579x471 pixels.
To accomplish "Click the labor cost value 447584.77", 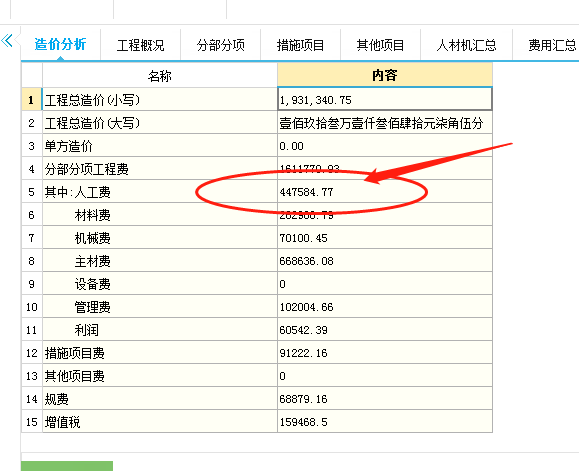I will pyautogui.click(x=385, y=192).
